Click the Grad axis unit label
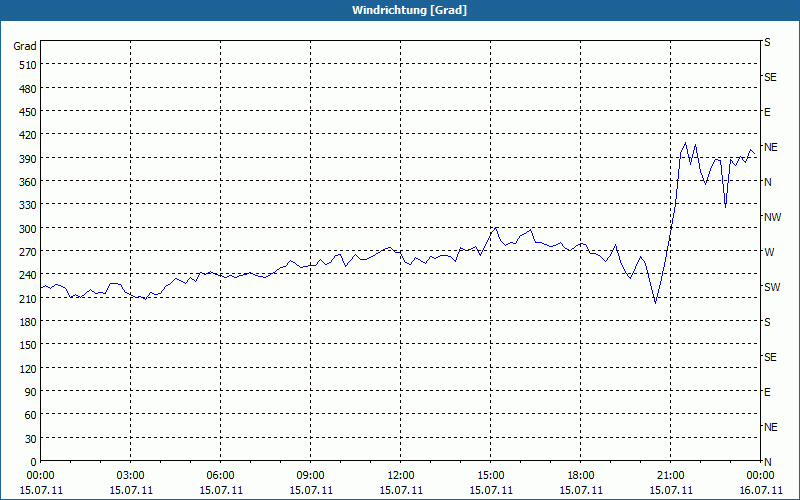Screen dimensions: 800x500 (x=25, y=46)
